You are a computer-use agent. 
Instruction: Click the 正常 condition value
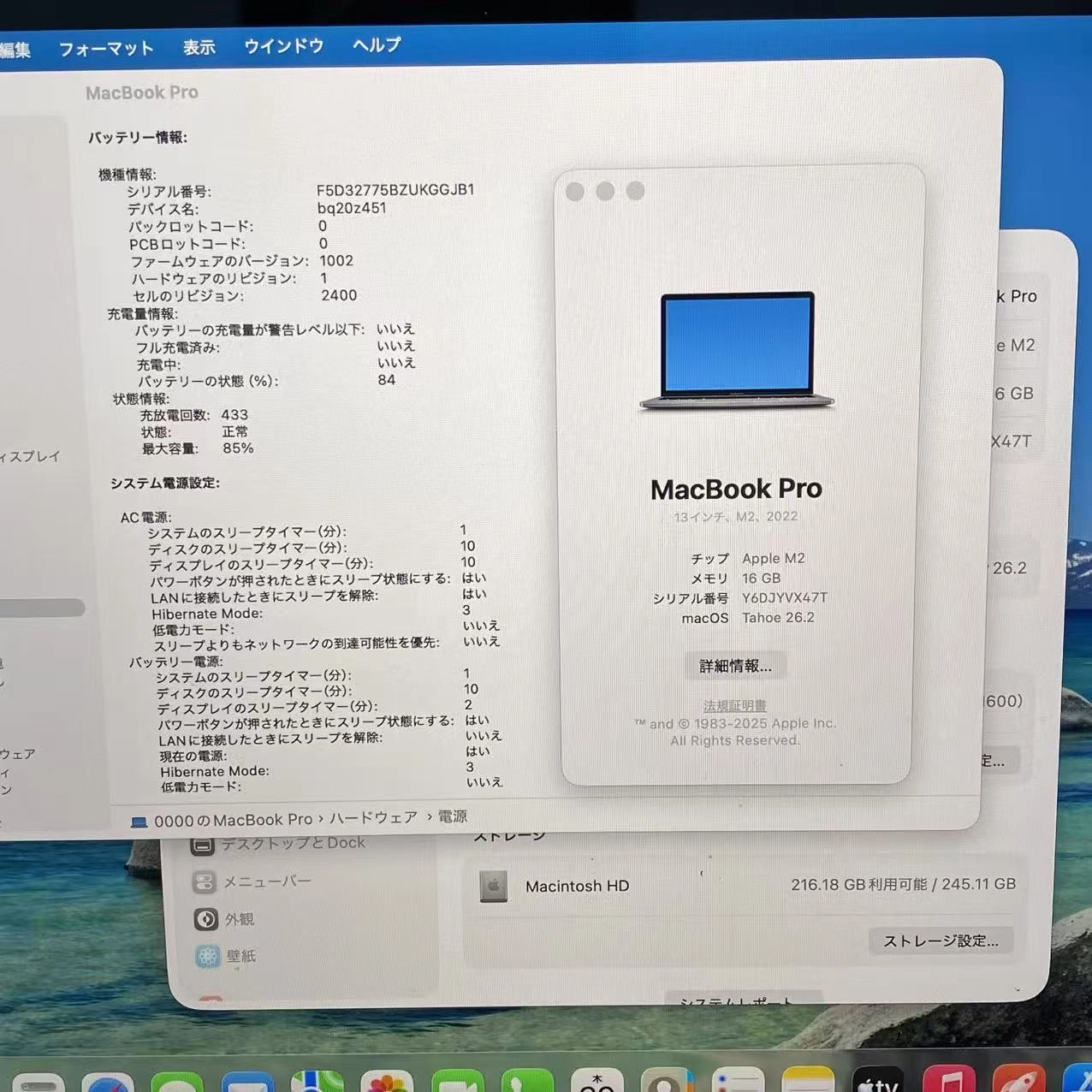coord(235,431)
